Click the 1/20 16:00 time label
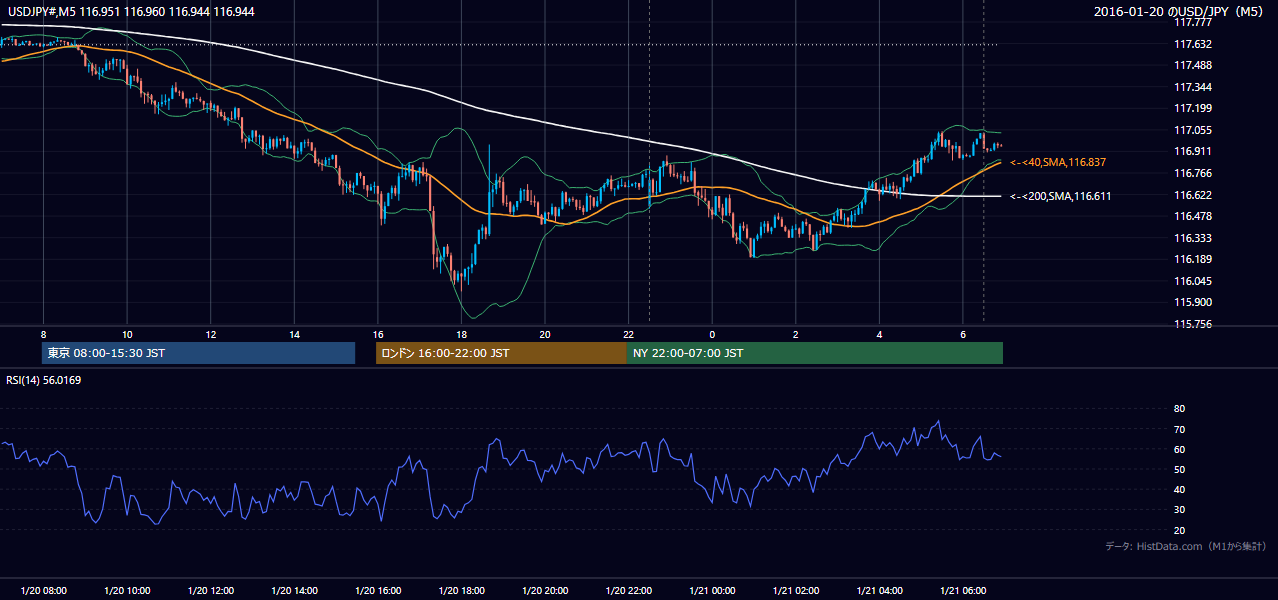This screenshot has height=600, width=1278. (377, 591)
